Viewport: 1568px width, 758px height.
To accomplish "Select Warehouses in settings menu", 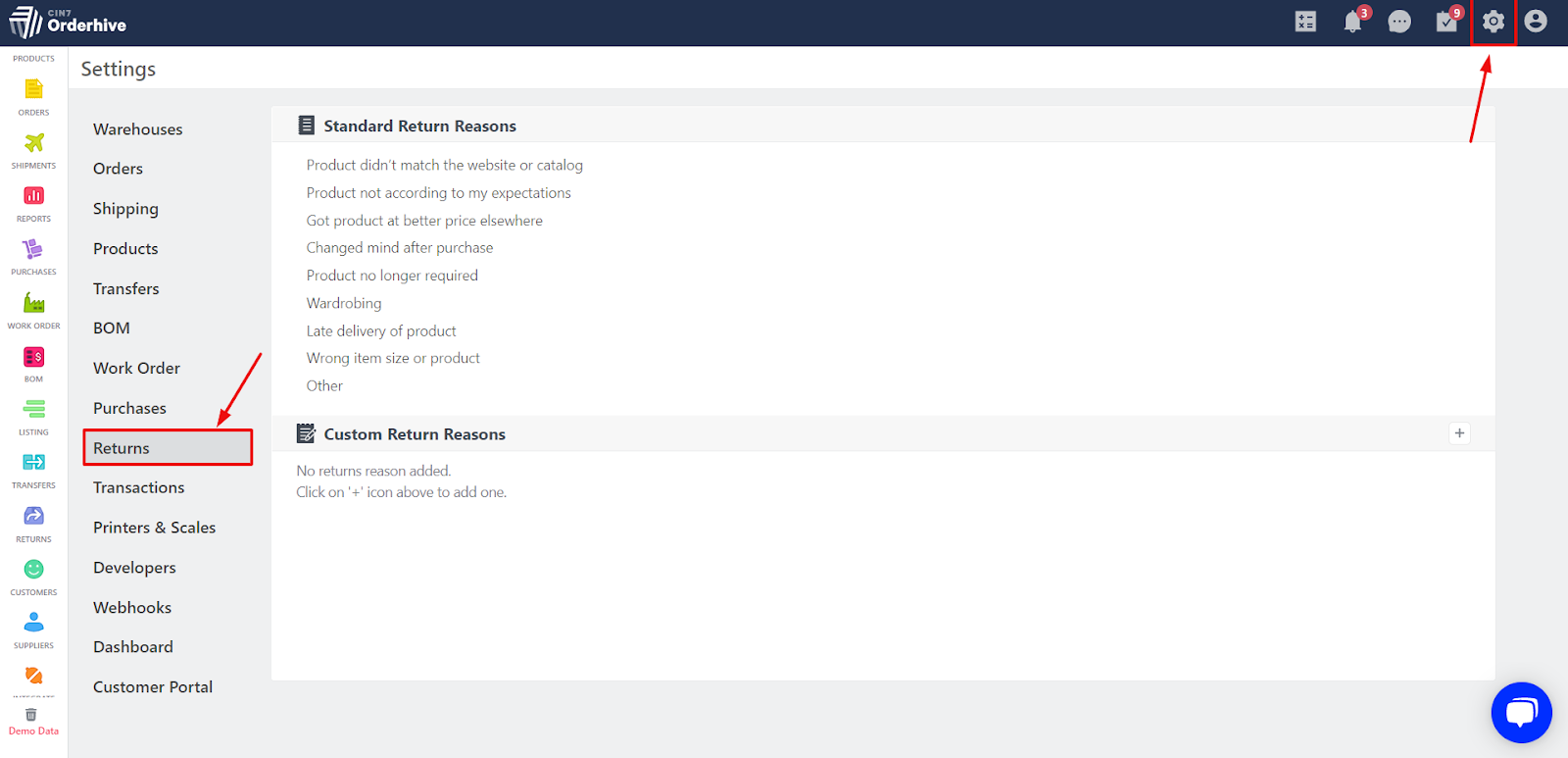I will pyautogui.click(x=138, y=129).
